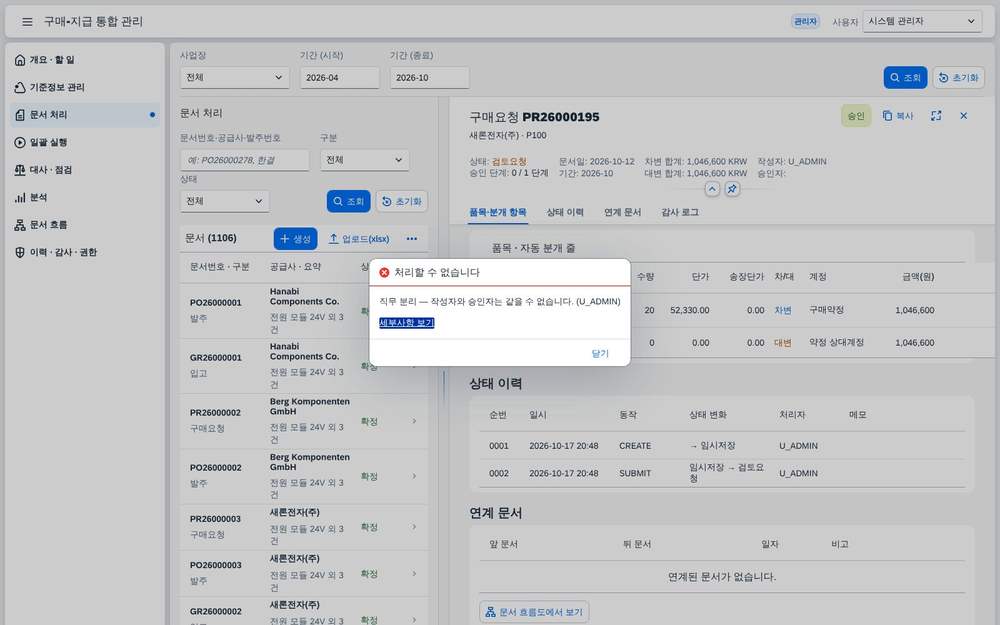Screen dimensions: 1000x625
Task: Click the 대변 credit cell
Action: click(x=783, y=343)
